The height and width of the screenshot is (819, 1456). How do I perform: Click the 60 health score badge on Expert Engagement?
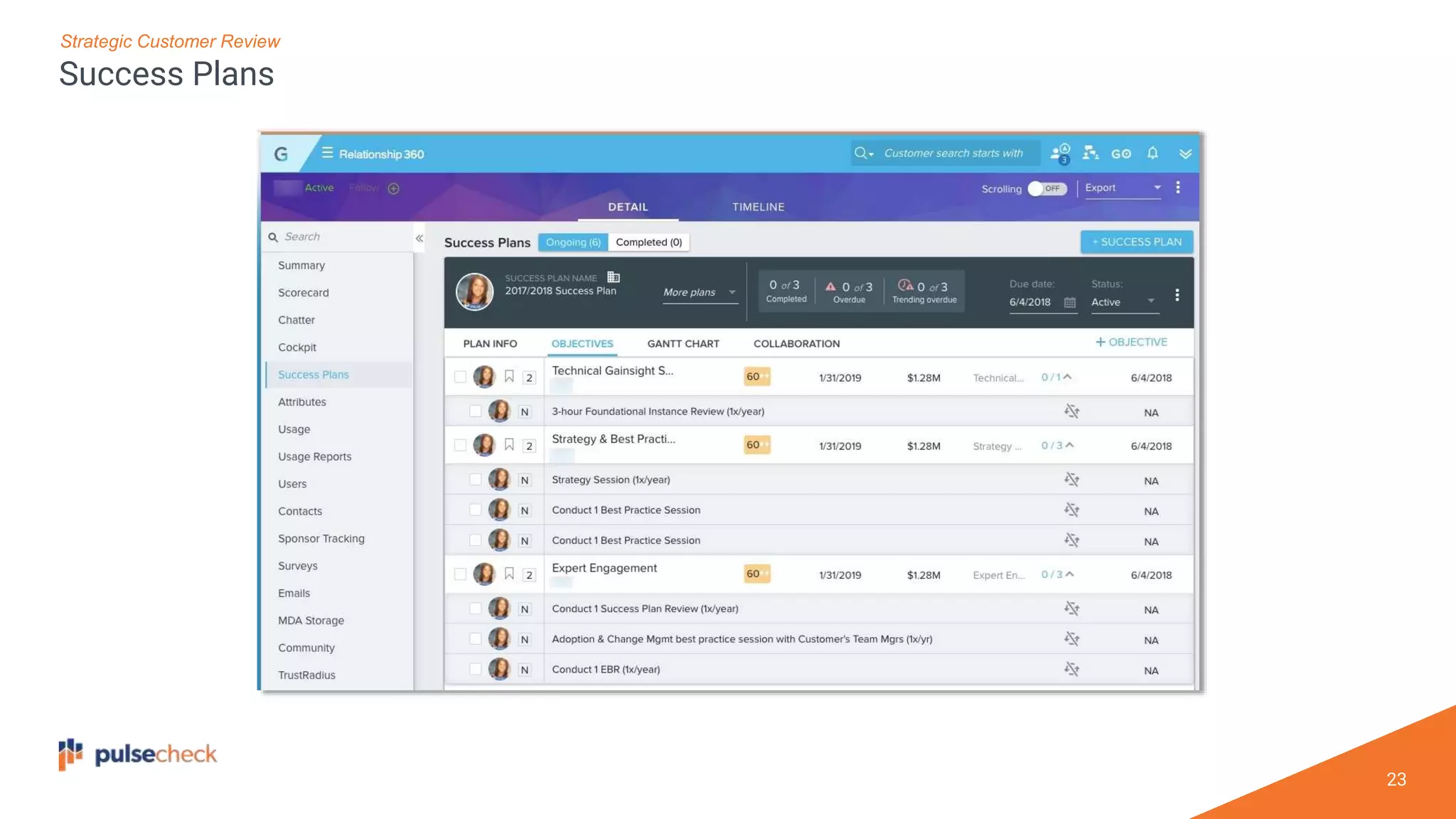click(x=757, y=573)
